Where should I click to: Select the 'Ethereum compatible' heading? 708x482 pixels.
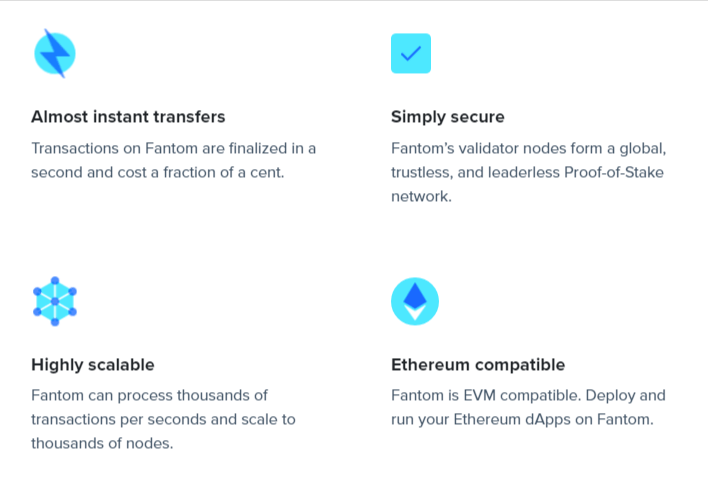478,365
